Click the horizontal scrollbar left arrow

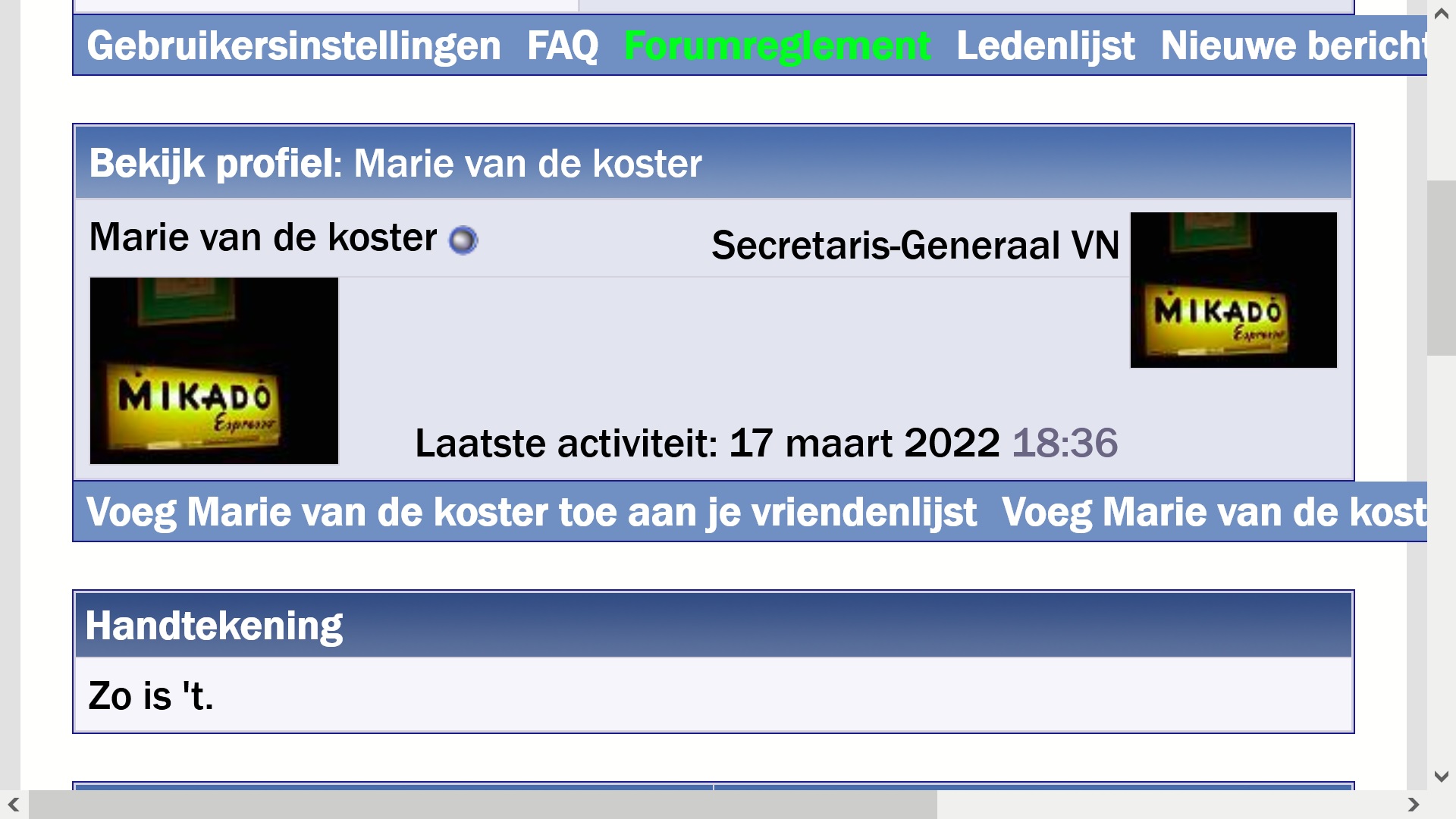coord(14,805)
